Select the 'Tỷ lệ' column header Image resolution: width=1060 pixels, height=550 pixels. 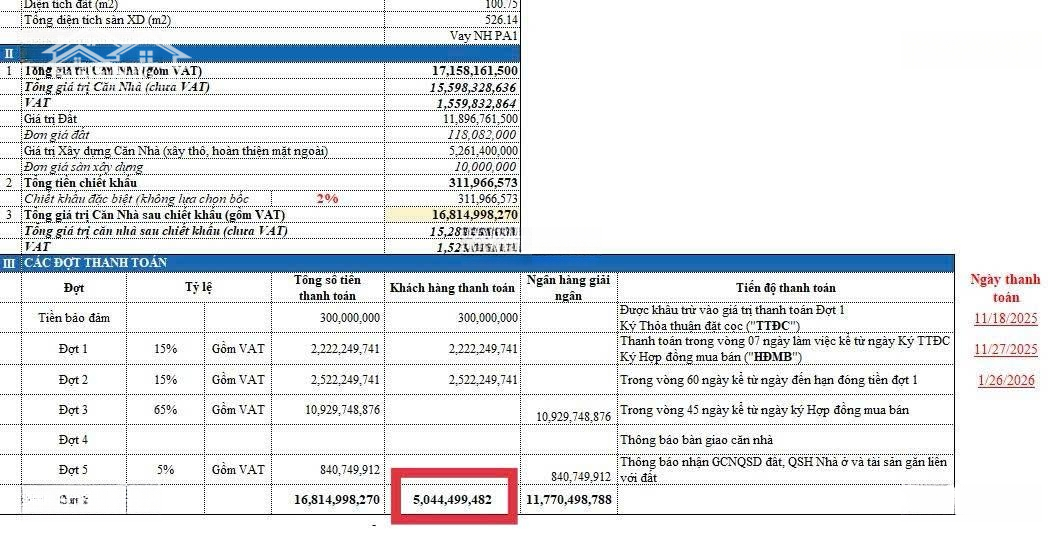pos(197,288)
